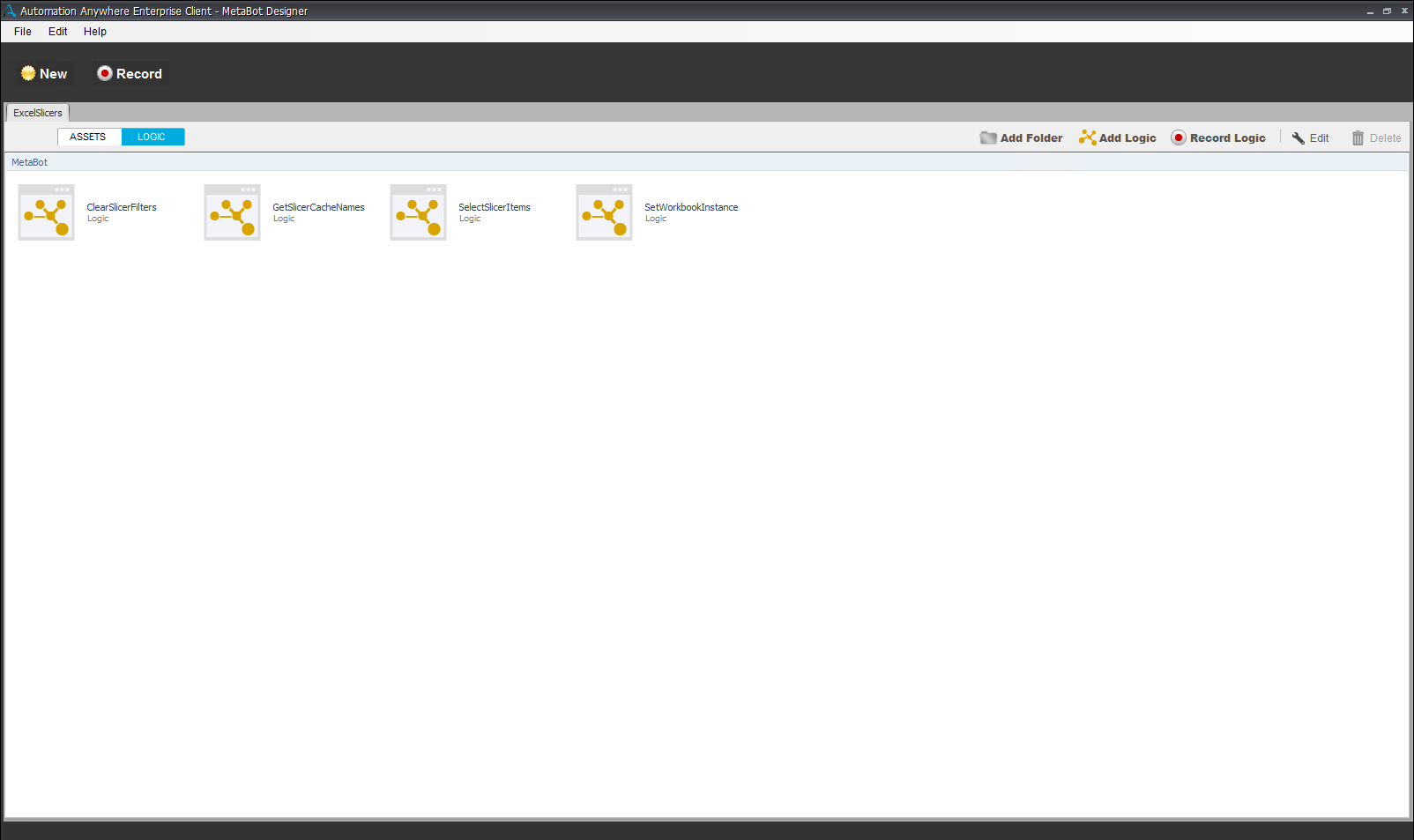
Task: Click the New button label
Action: [54, 74]
